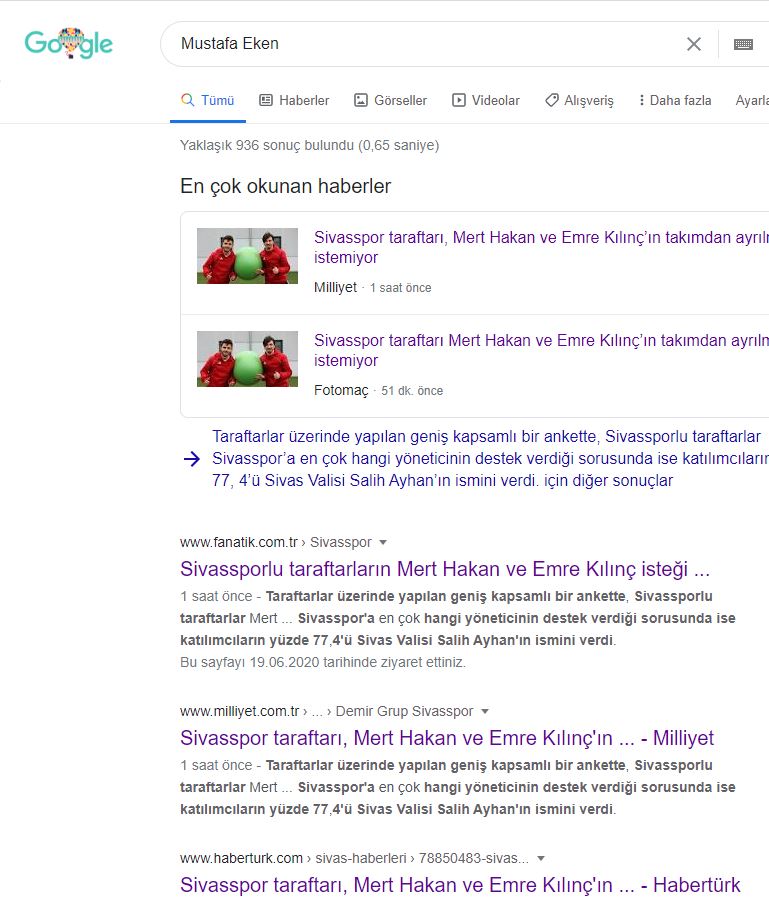Expand the fanatik.com.tr result dropdown arrow
The height and width of the screenshot is (902, 769).
coord(383,542)
